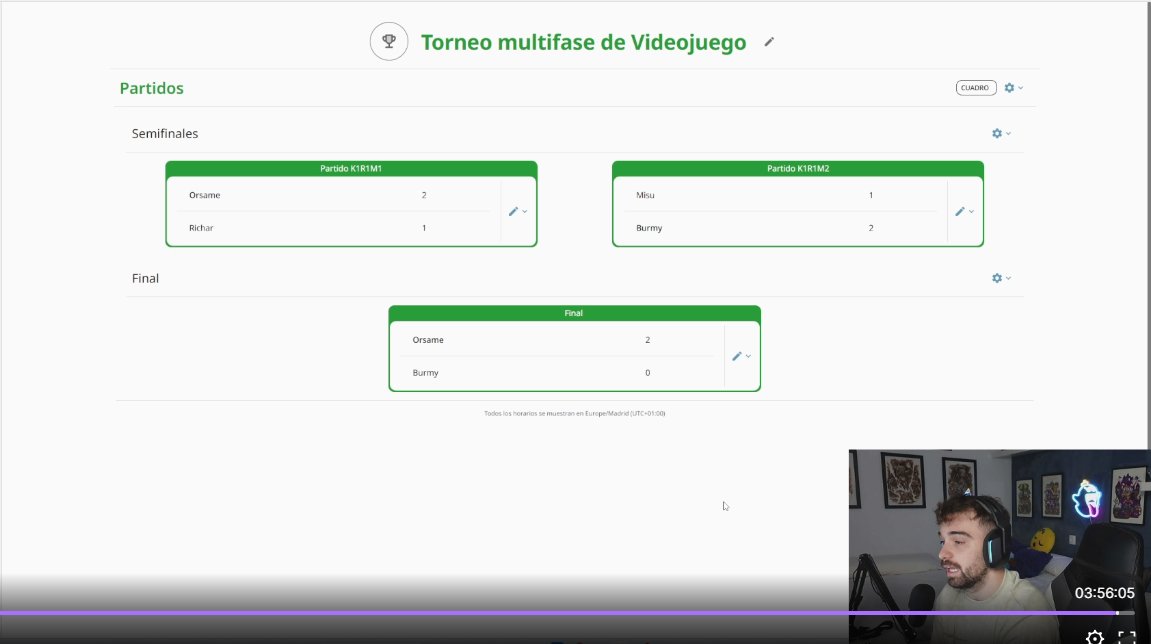This screenshot has height=644, width=1151.
Task: Select the green Final match header
Action: [x=574, y=313]
